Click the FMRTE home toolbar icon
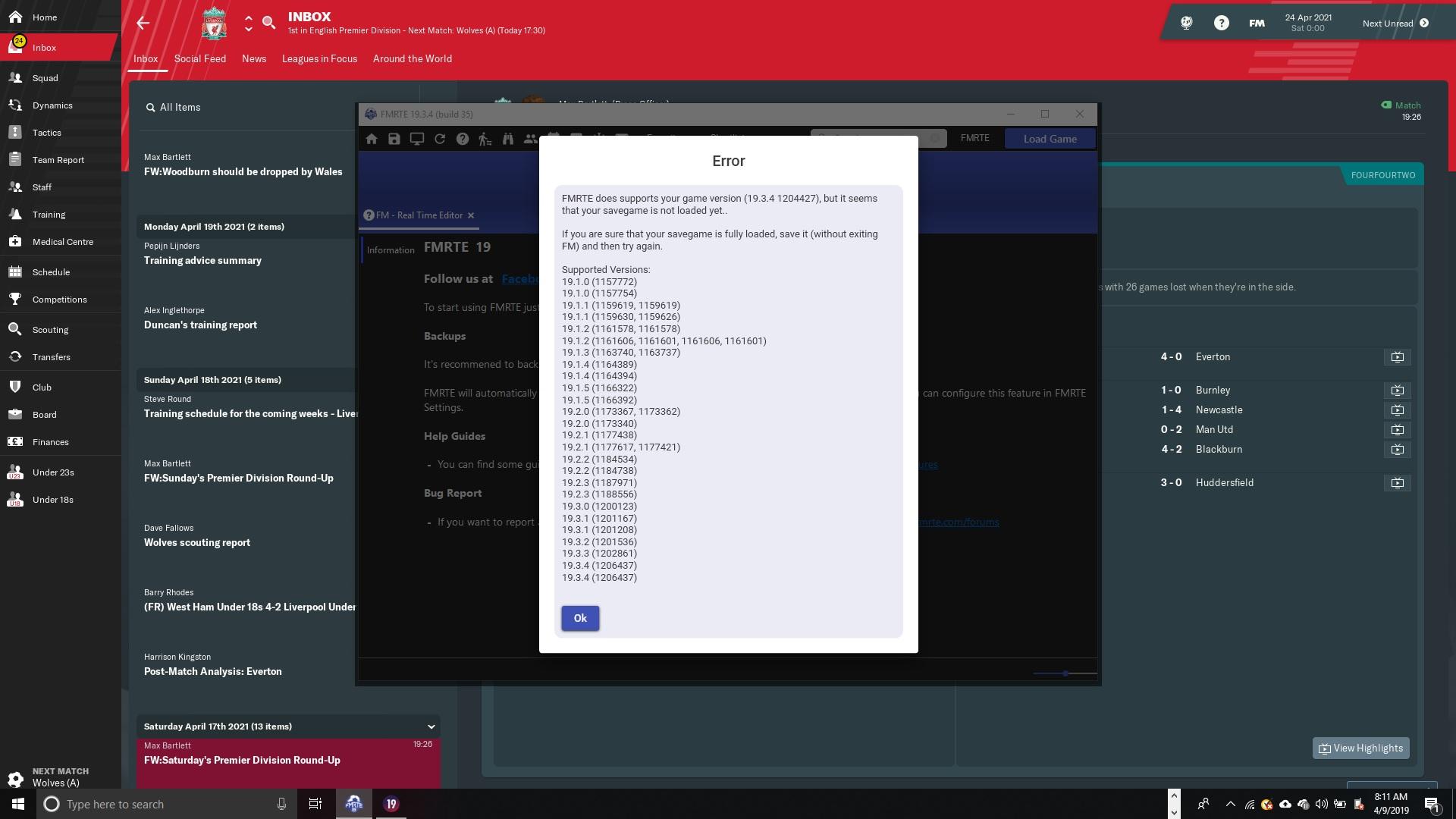Image resolution: width=1456 pixels, height=819 pixels. tap(372, 139)
